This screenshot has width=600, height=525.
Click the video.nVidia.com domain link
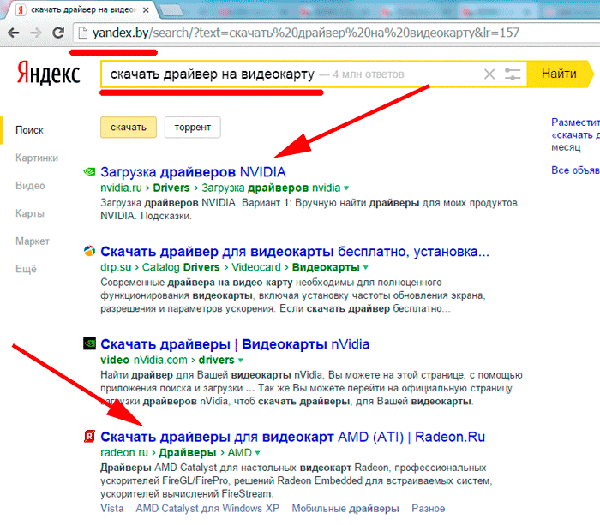coord(144,360)
